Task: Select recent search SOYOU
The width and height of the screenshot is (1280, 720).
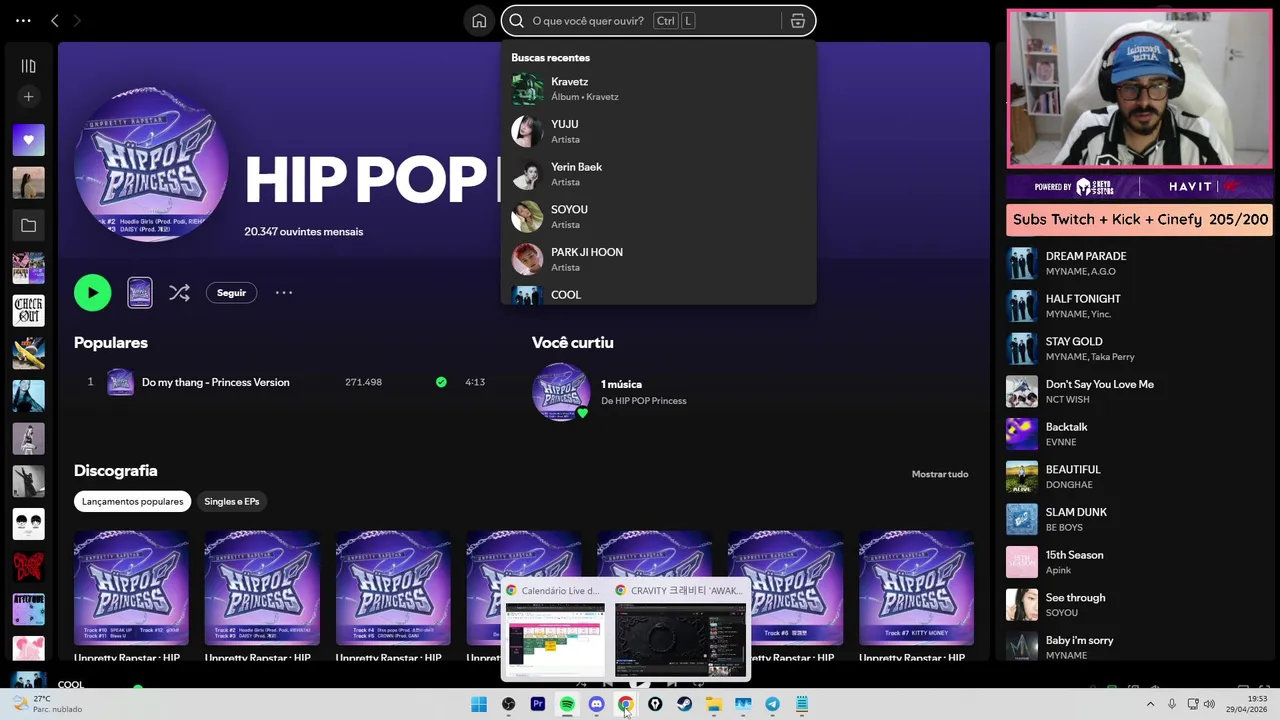Action: [658, 217]
